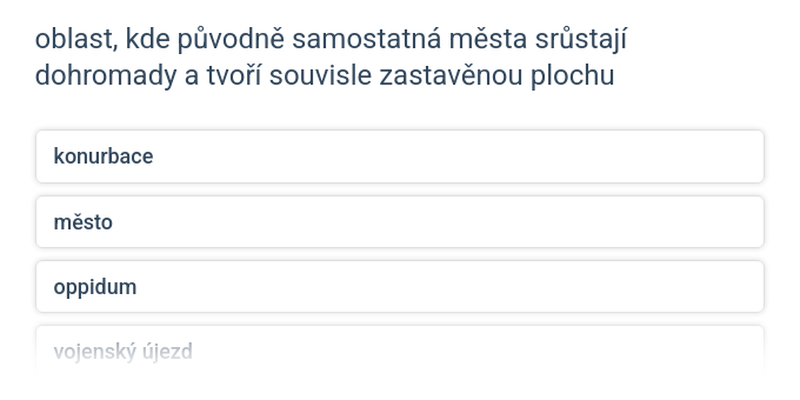Click the second line starting "dohromady"
The height and width of the screenshot is (400, 800).
[x=324, y=77]
